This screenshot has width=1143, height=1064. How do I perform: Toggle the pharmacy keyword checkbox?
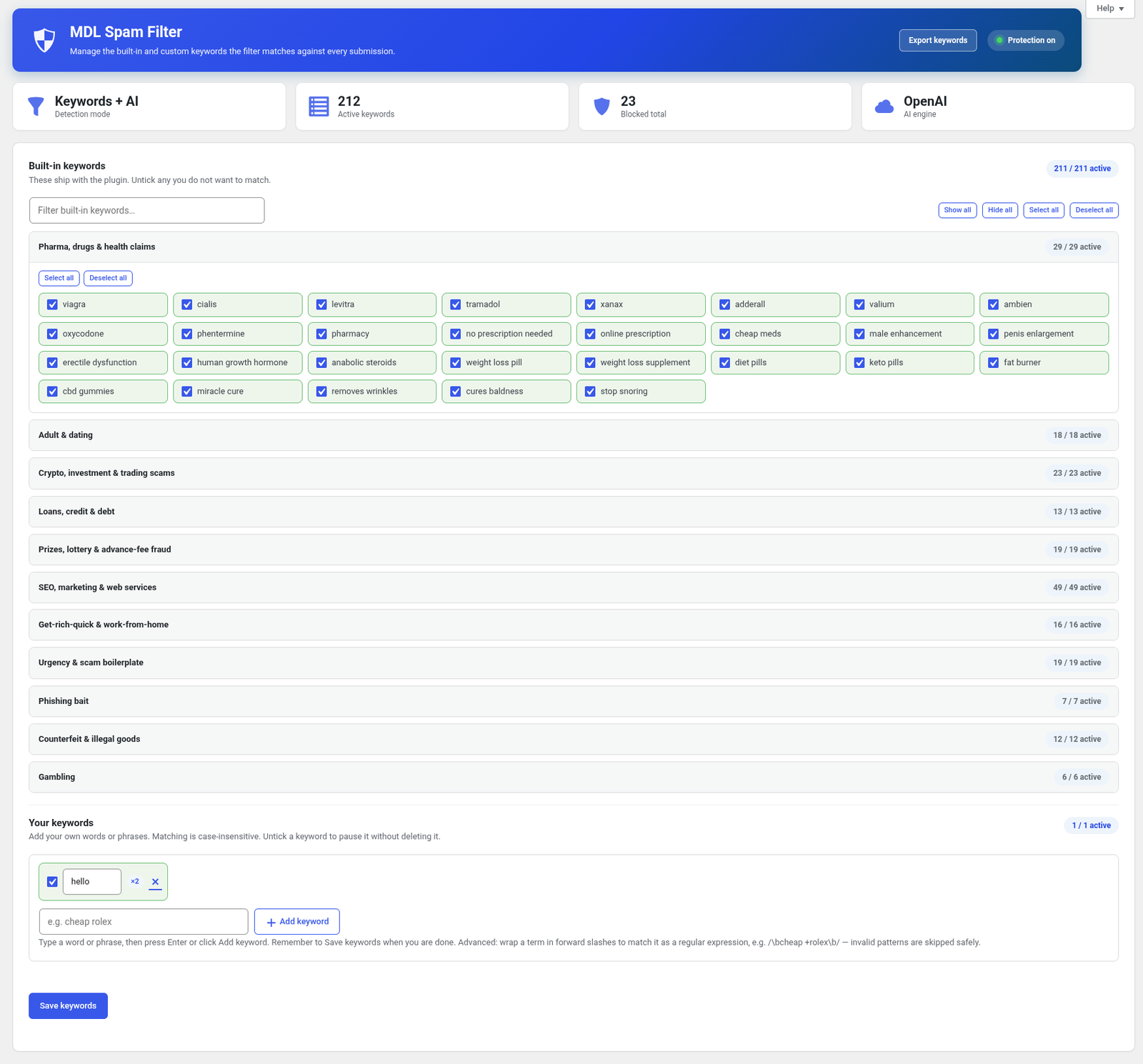[321, 334]
